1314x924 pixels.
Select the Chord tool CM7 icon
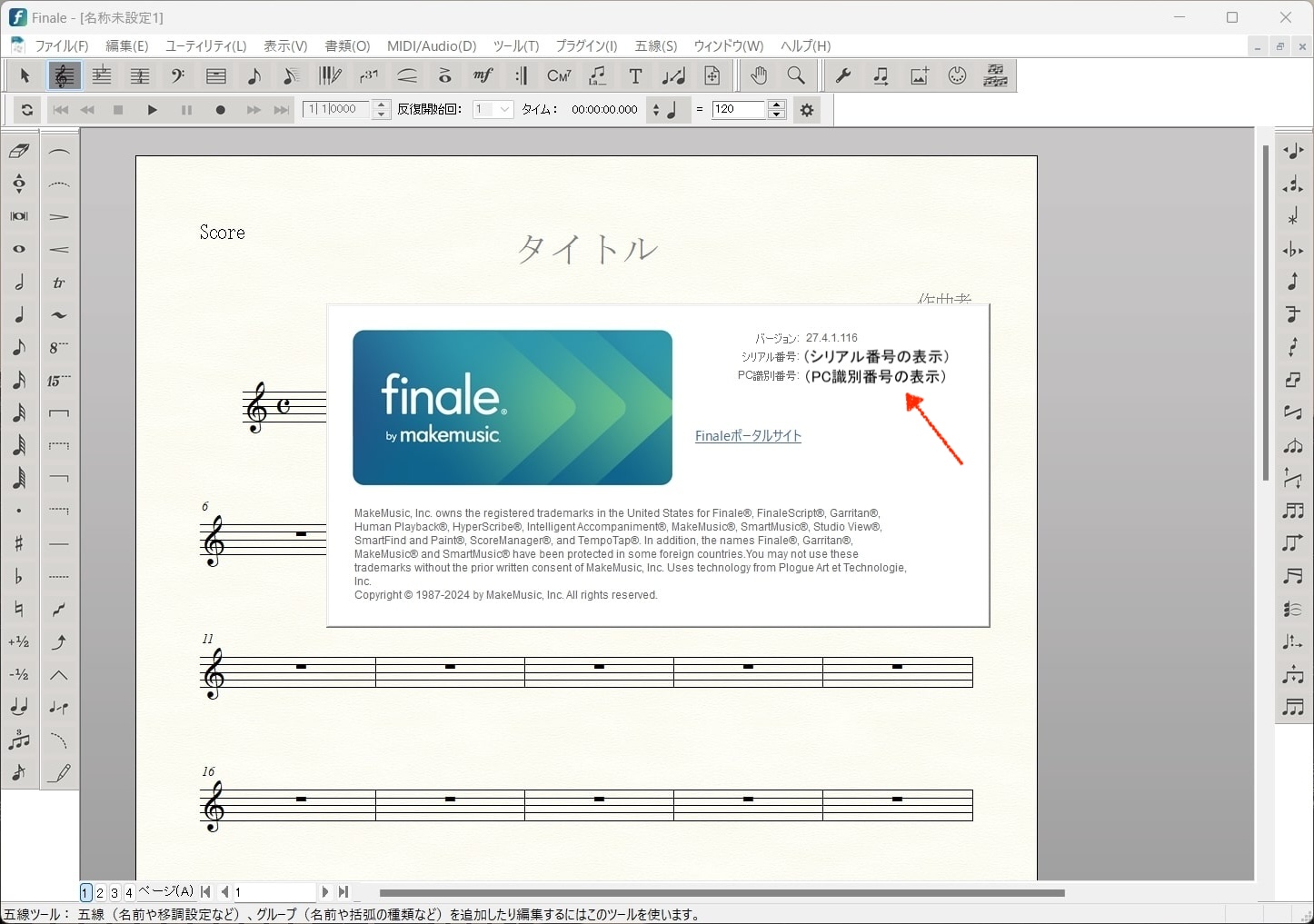[x=559, y=76]
